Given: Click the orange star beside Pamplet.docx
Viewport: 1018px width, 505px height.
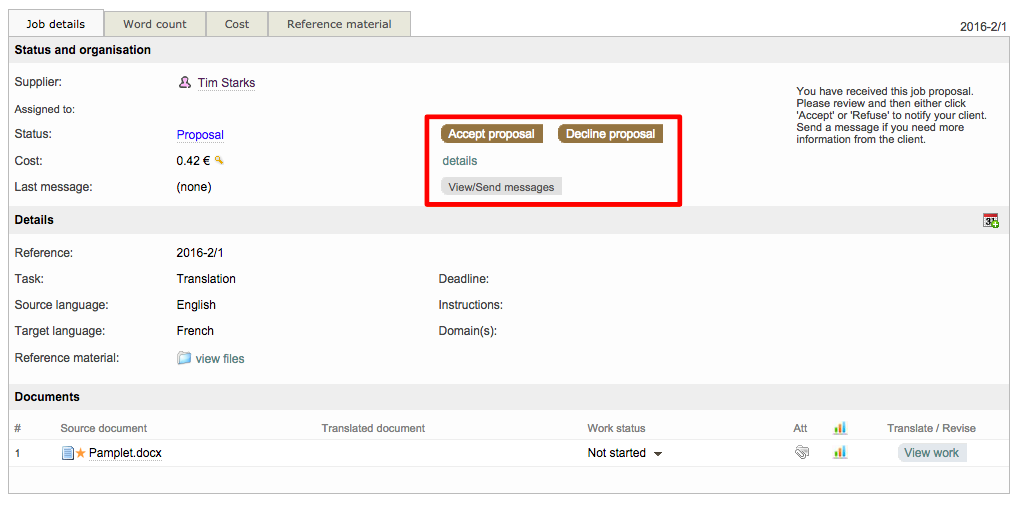Looking at the screenshot, I should (x=81, y=453).
